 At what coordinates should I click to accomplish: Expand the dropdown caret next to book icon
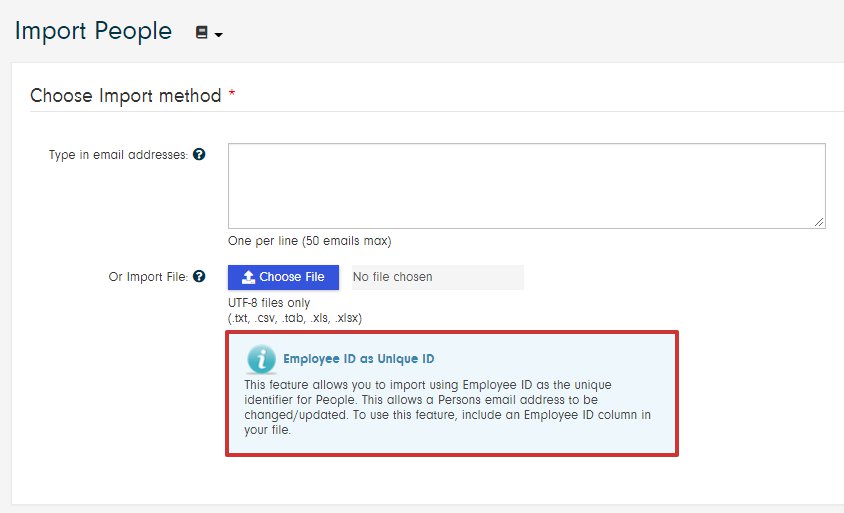218,35
